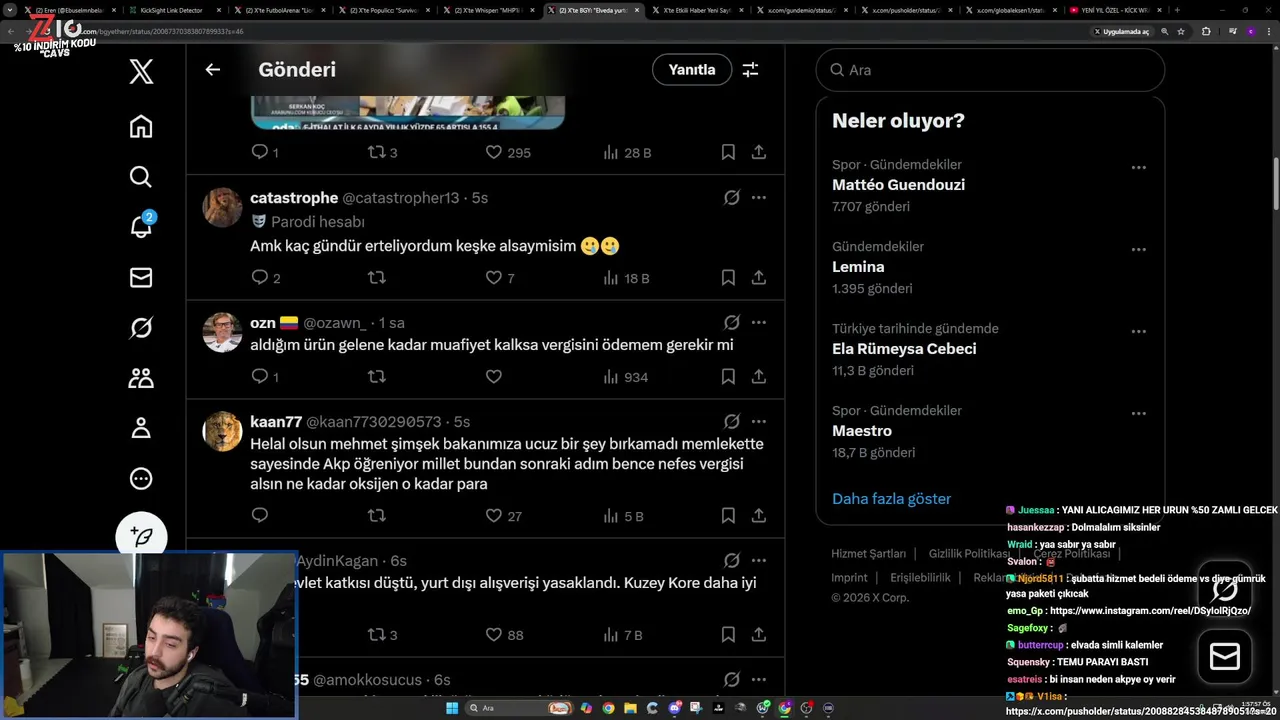This screenshot has height=720, width=1280.
Task: Open Explore search in sidebar
Action: pyautogui.click(x=141, y=177)
